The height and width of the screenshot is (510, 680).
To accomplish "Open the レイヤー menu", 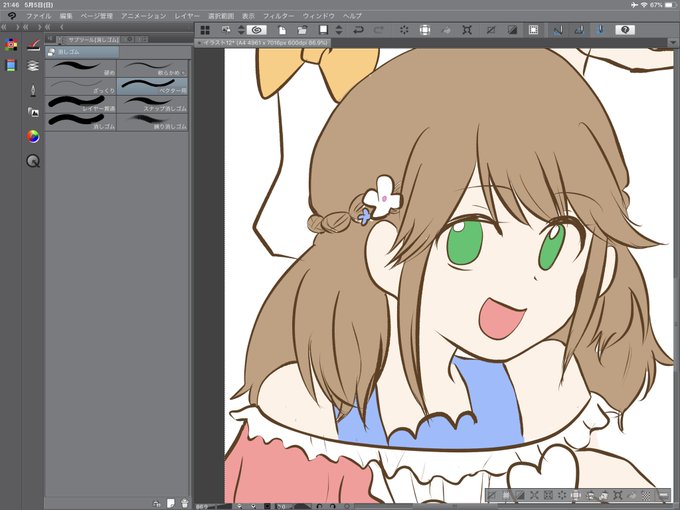I will [x=187, y=16].
